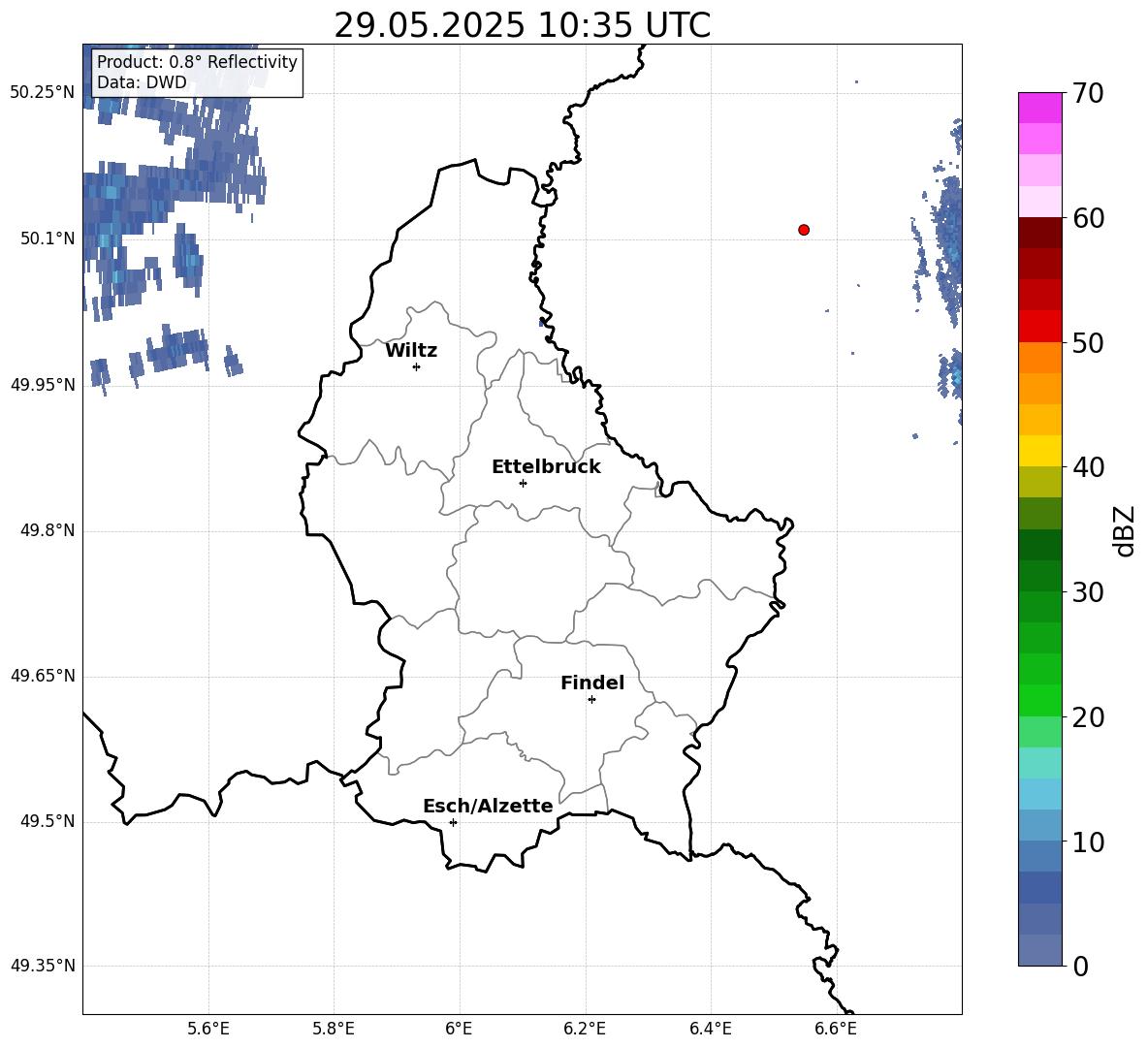This screenshot has width=1148, height=1048.
Task: Click the 6°E longitude label
Action: pos(459,1029)
